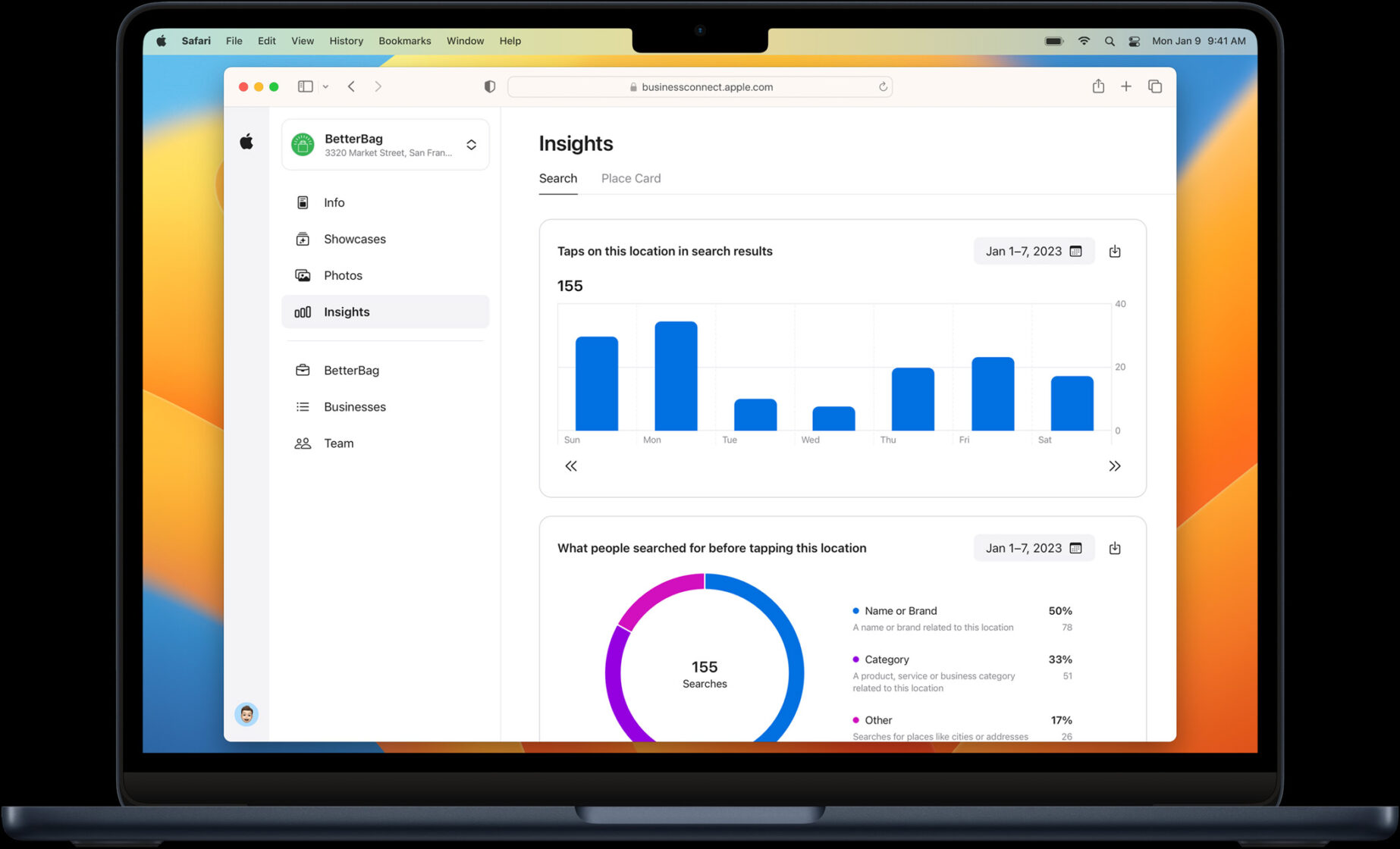
Task: Export the searches breakdown chart
Action: tap(1115, 547)
